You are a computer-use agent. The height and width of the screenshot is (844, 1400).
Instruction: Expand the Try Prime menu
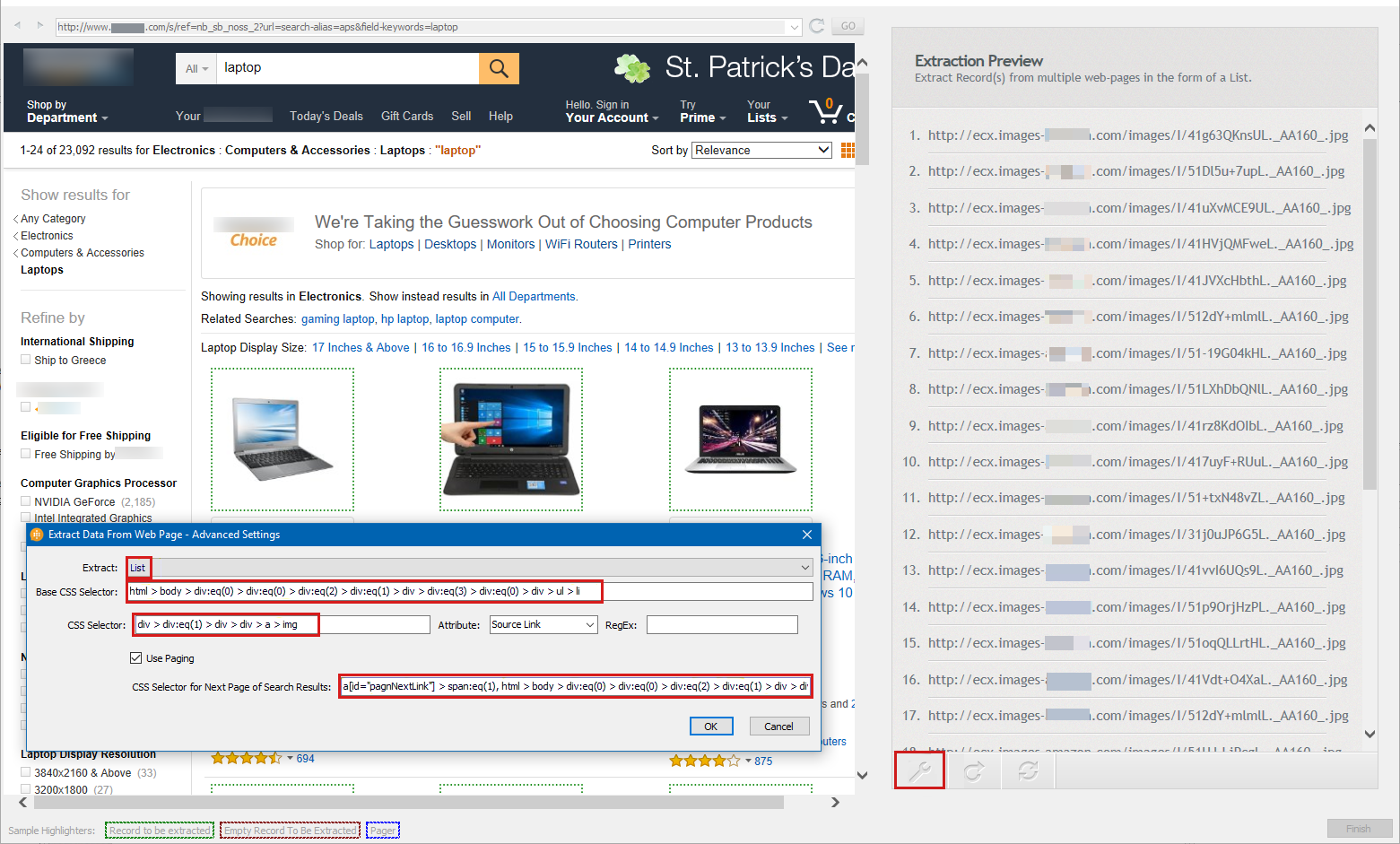pos(702,112)
